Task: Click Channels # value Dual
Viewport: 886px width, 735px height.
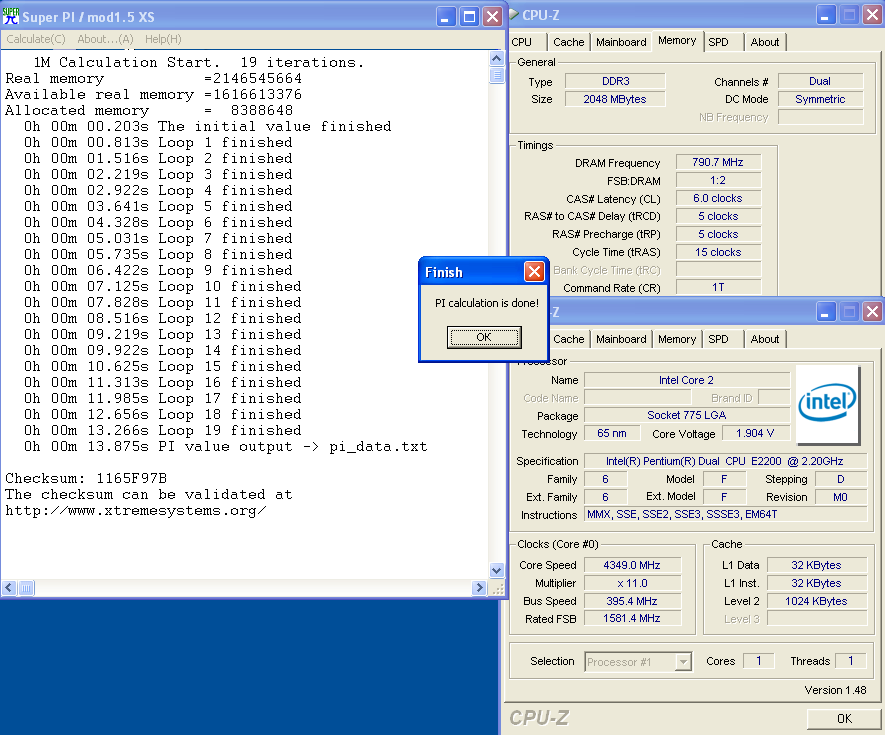Action: pos(820,81)
